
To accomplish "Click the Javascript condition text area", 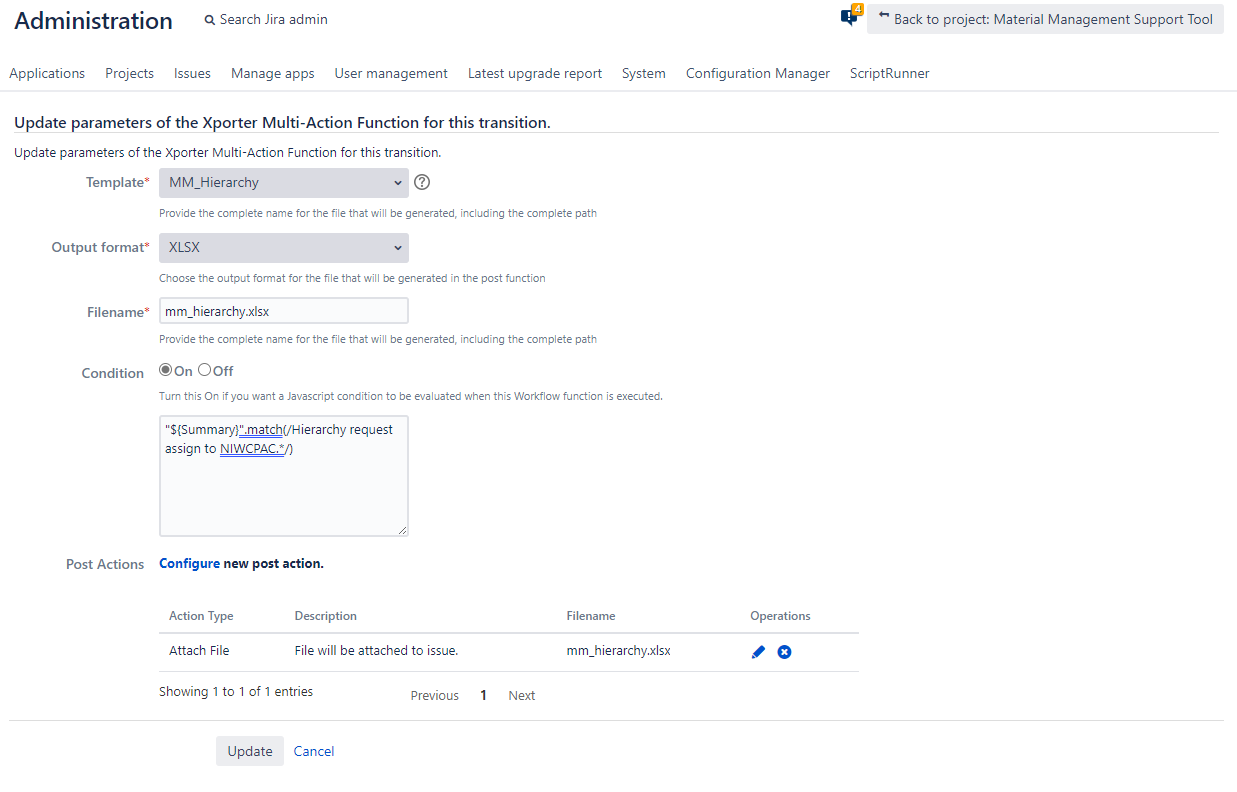I will [283, 475].
